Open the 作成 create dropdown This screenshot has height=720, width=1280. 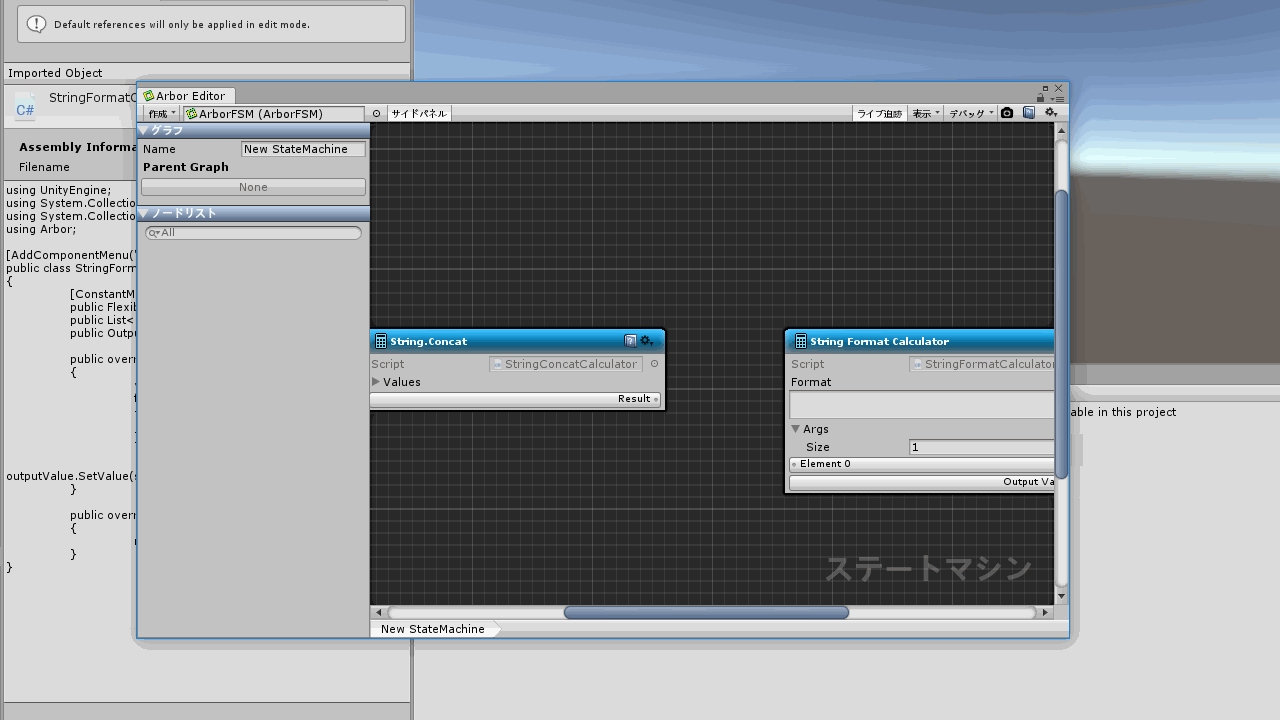(162, 114)
